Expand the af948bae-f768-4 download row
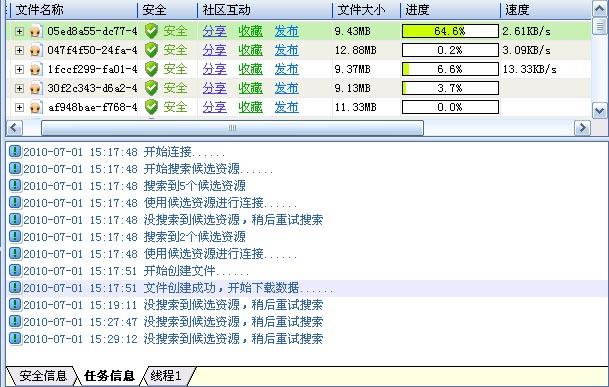This screenshot has height=387, width=609. tap(19, 107)
